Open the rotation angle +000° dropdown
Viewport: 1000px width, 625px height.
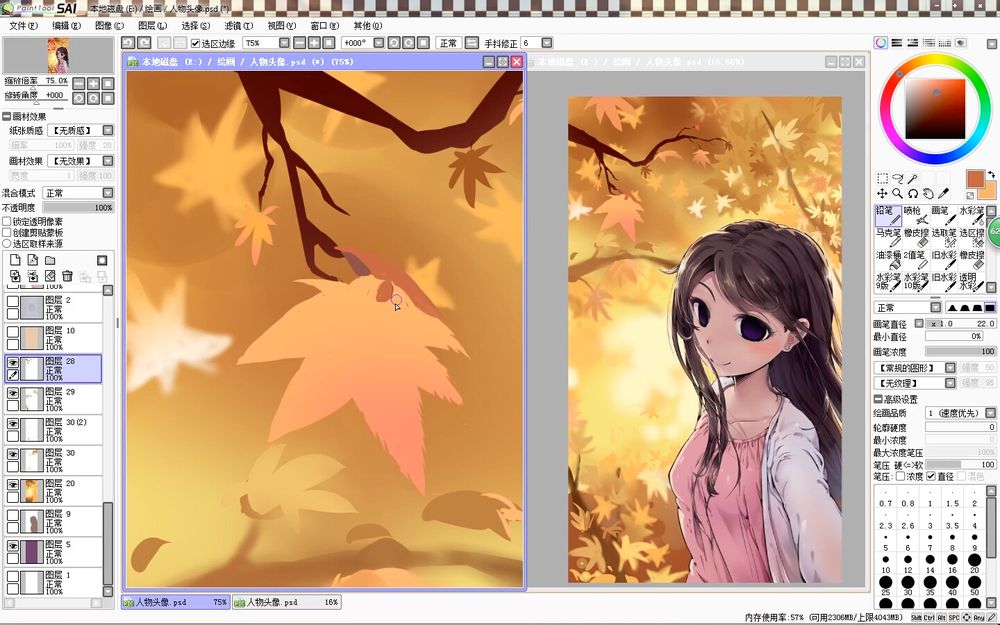coord(379,43)
